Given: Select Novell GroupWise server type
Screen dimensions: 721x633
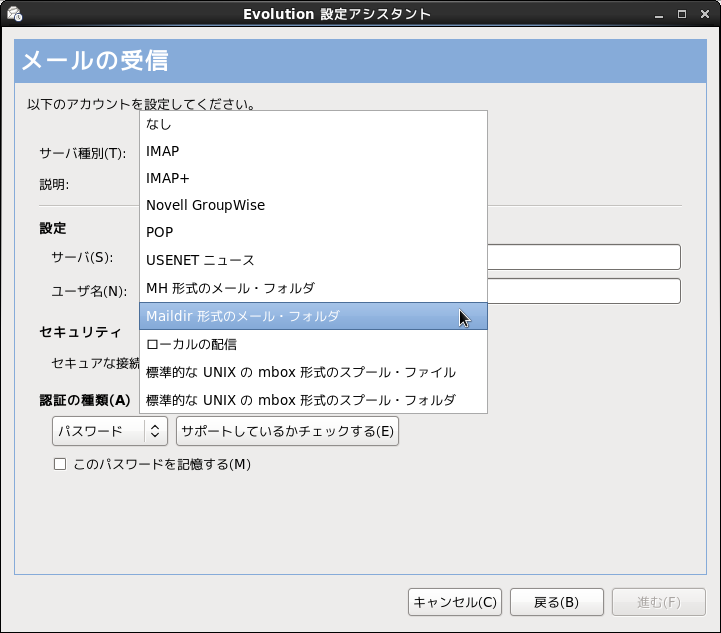Looking at the screenshot, I should (x=313, y=205).
